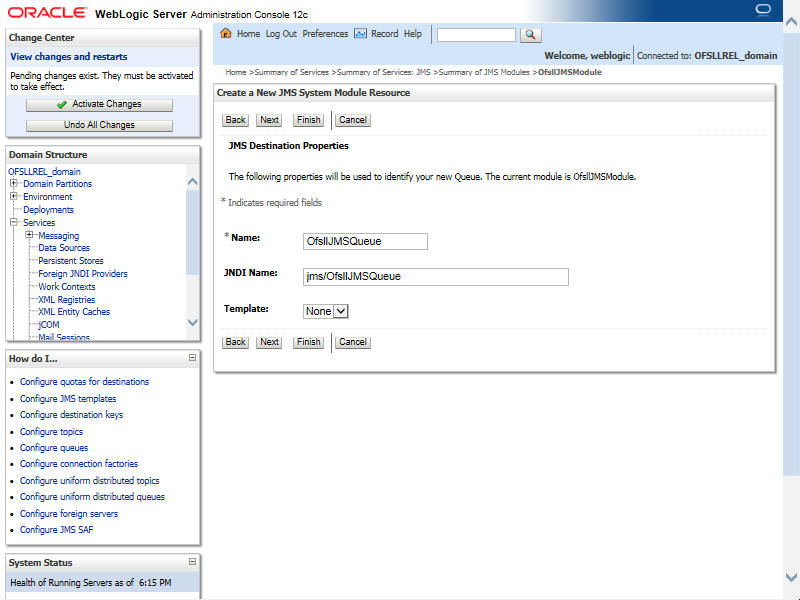Open Configure JMS SAF link

[x=57, y=530]
